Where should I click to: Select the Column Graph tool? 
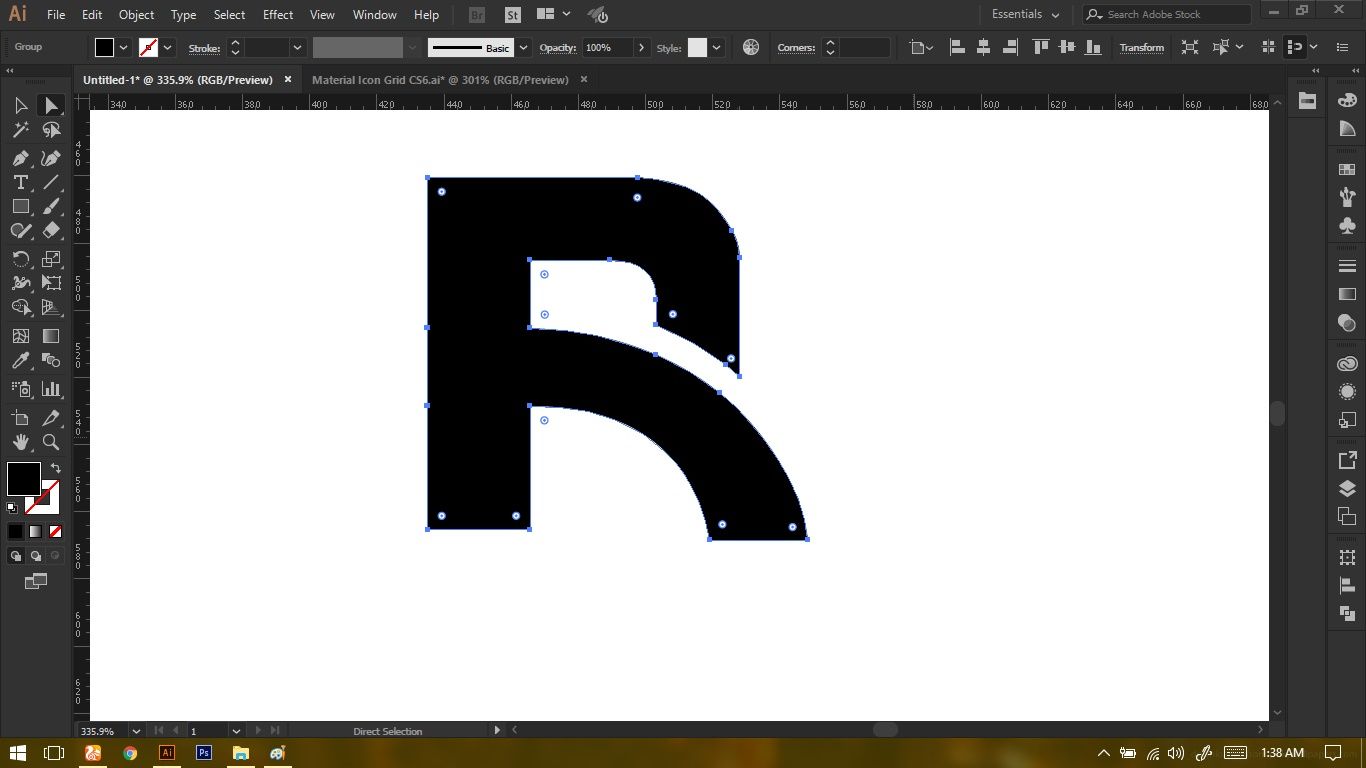[x=51, y=389]
